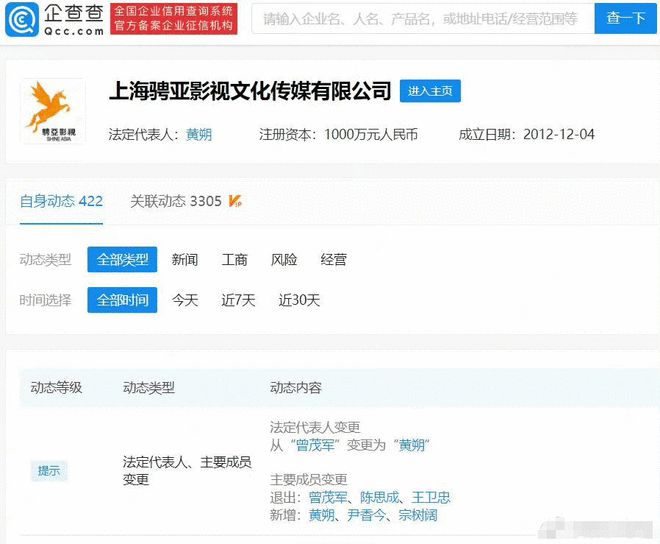The width and height of the screenshot is (660, 544).
Task: Filter dynamics by 新闻 type
Action: click(185, 260)
